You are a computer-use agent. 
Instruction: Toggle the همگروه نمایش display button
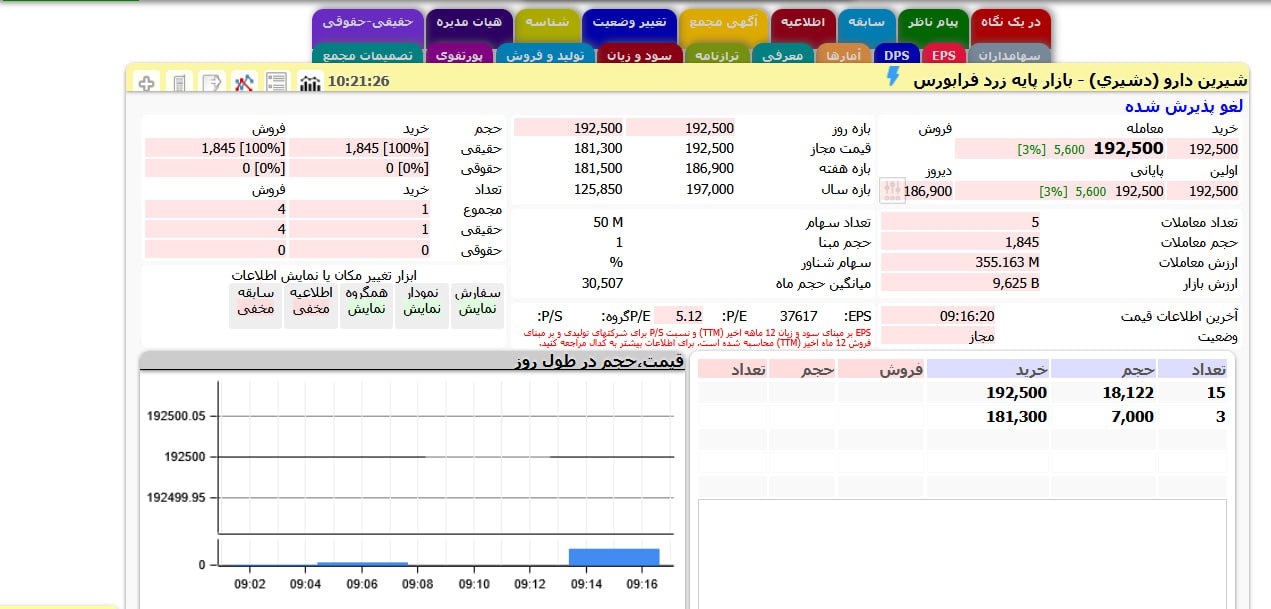click(x=366, y=301)
